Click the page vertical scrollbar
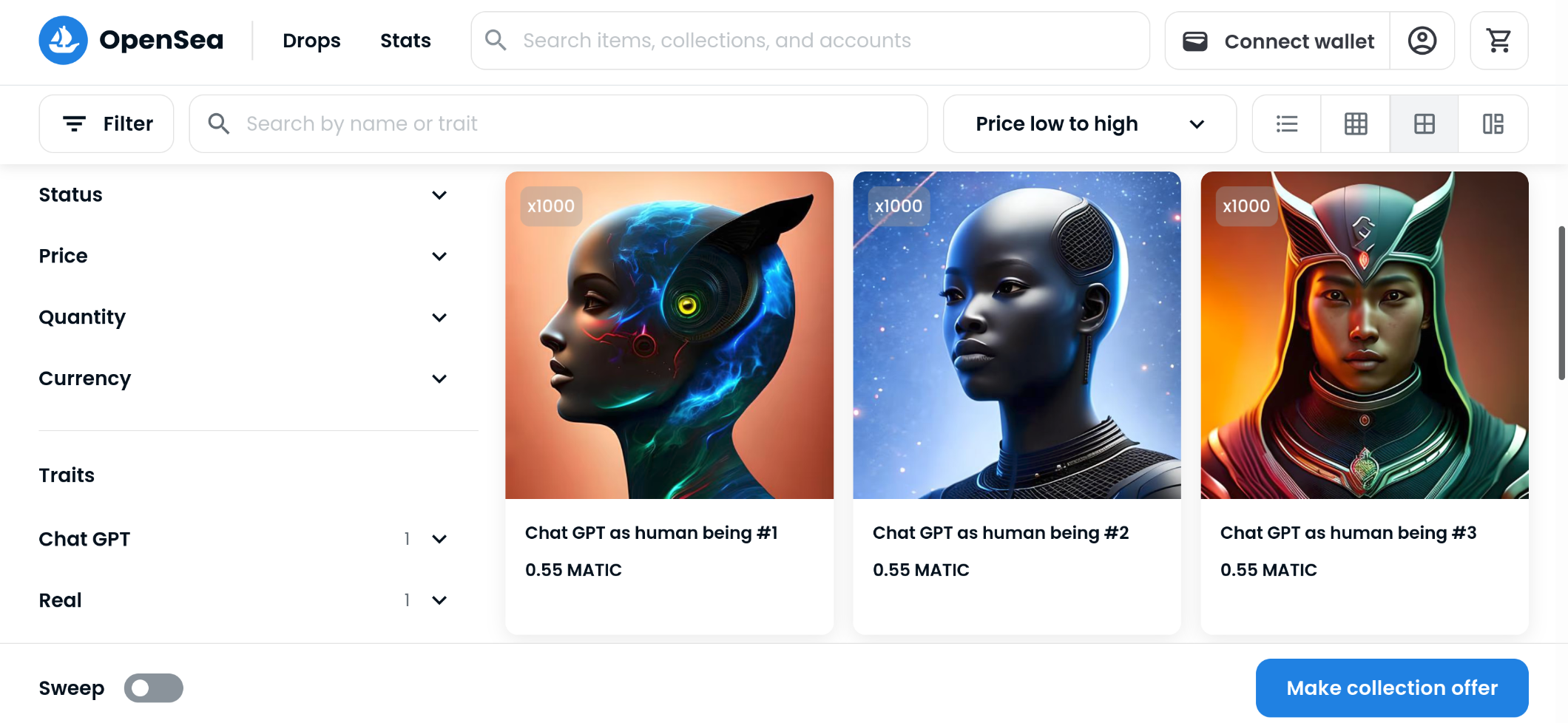This screenshot has height=723, width=1568. 1562,303
